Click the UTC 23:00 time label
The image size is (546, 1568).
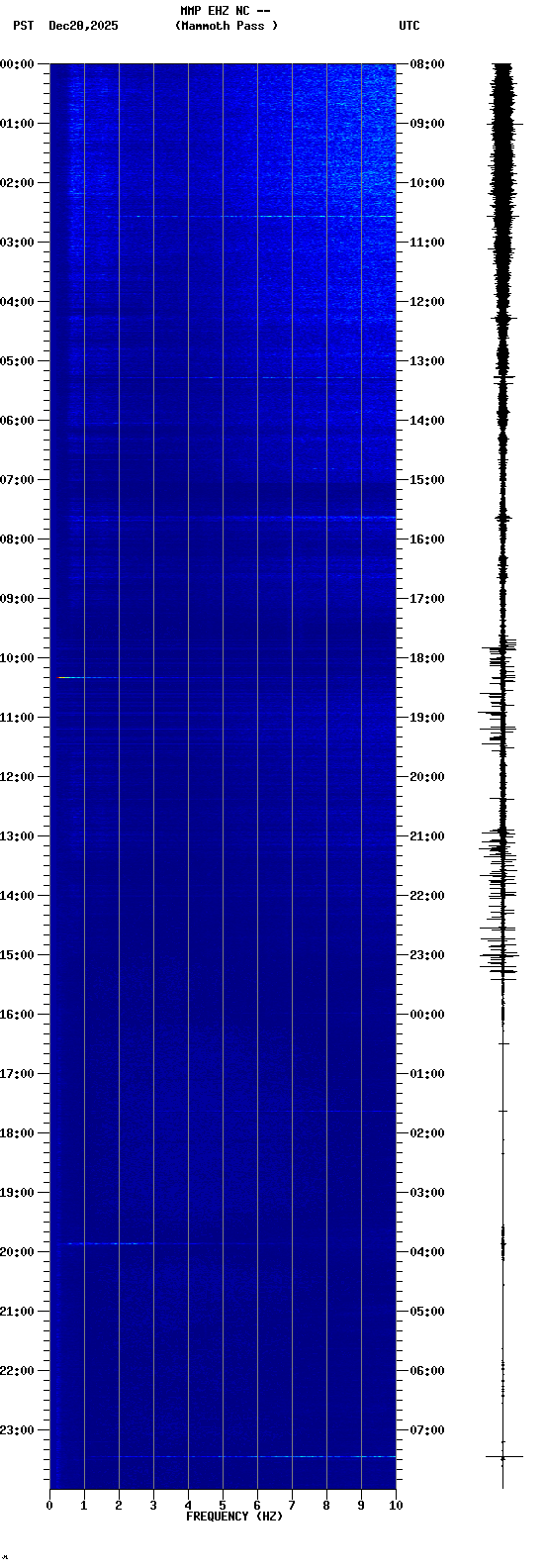426,954
